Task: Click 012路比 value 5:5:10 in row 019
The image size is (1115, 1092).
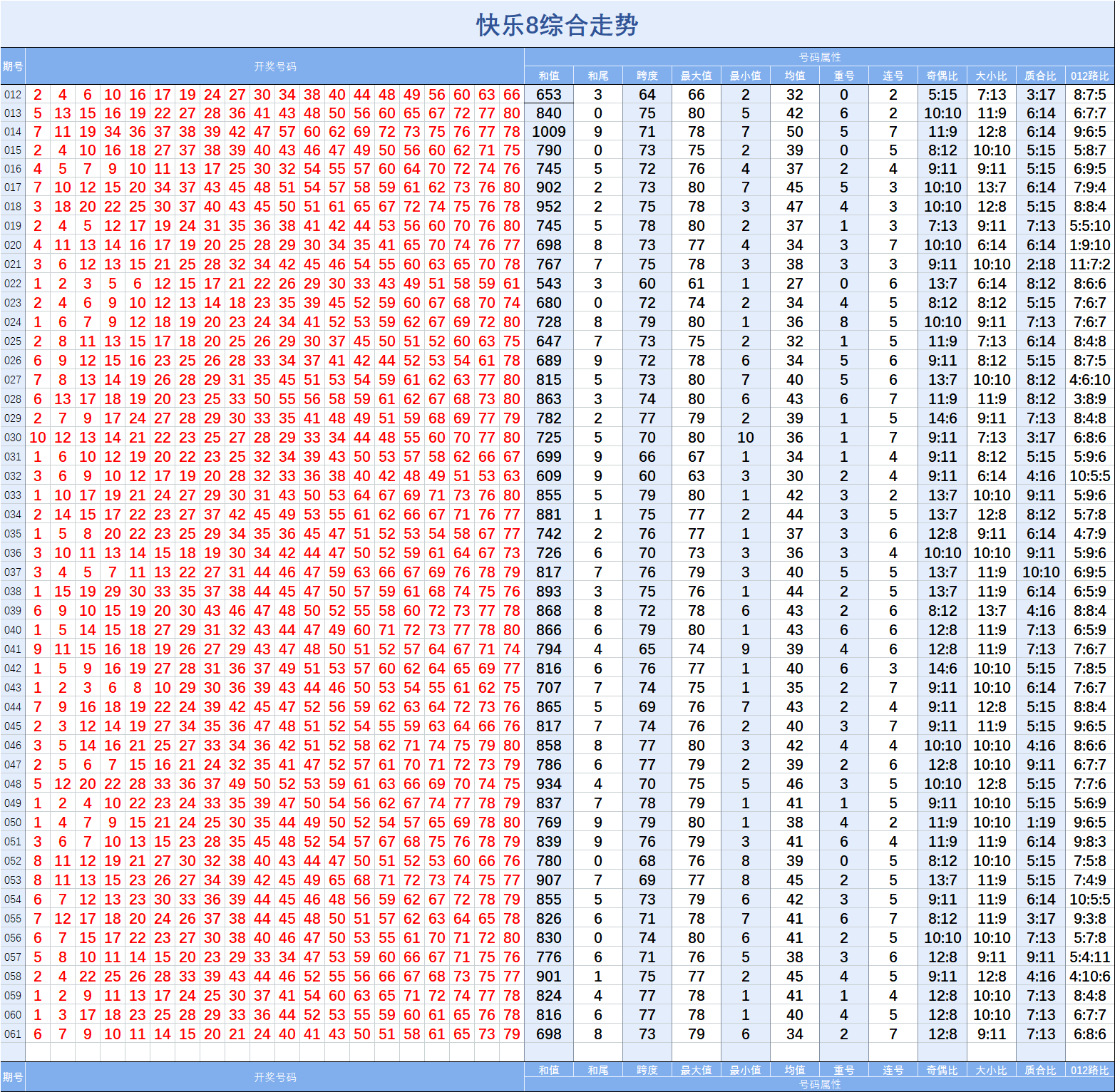Action: pos(1090,226)
